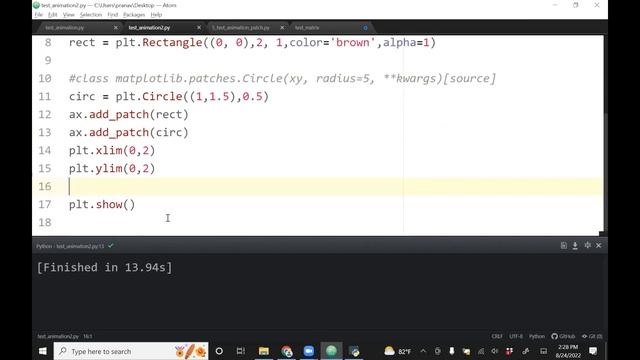Open the Help menu
The height and width of the screenshot is (360, 640).
tap(156, 15)
